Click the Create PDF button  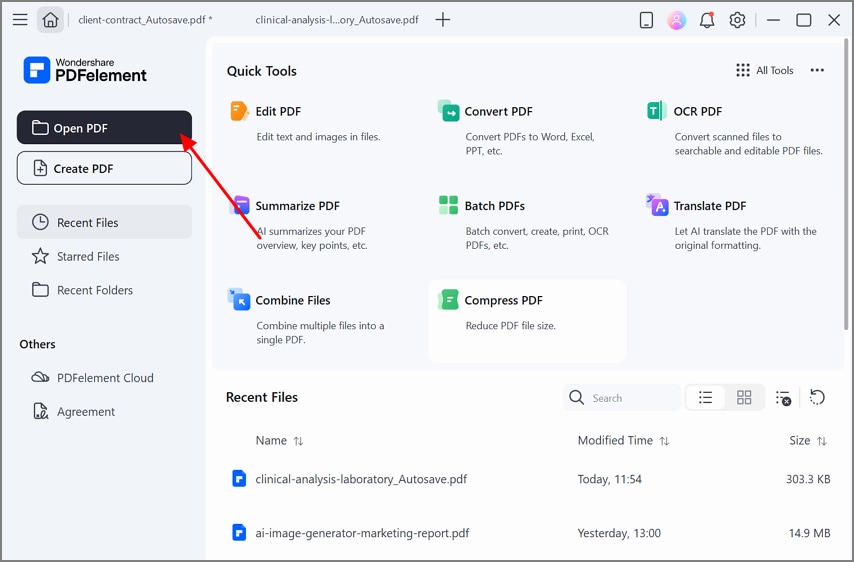click(x=104, y=169)
